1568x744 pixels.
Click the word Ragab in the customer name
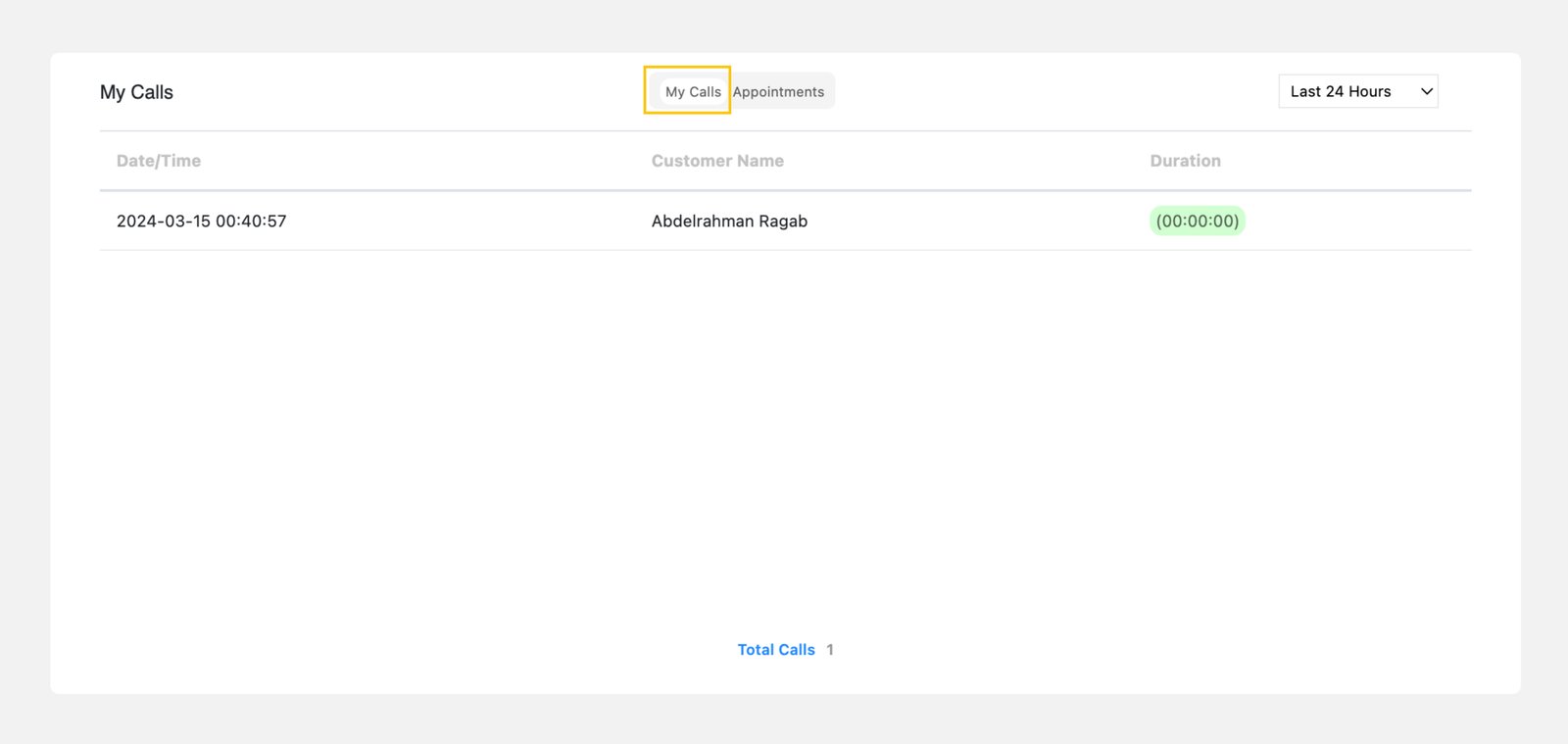point(783,222)
